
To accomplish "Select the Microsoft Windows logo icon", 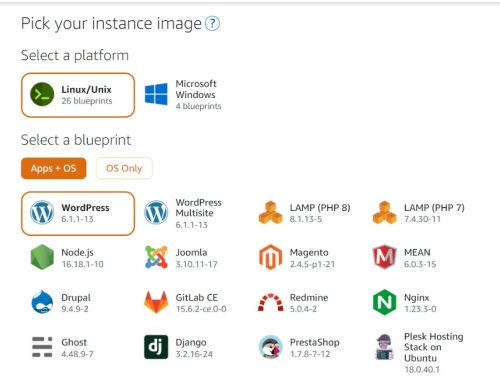I will tap(156, 94).
